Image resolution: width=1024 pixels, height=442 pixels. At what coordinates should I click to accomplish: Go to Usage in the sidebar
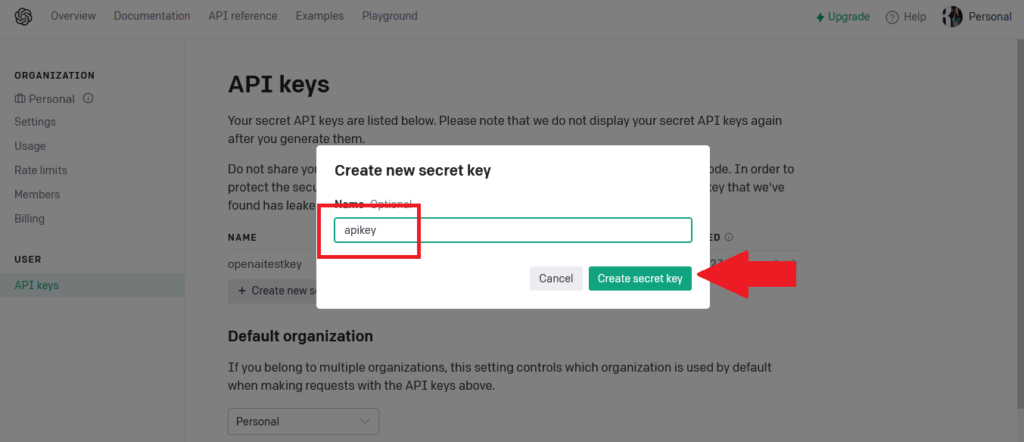[30, 146]
